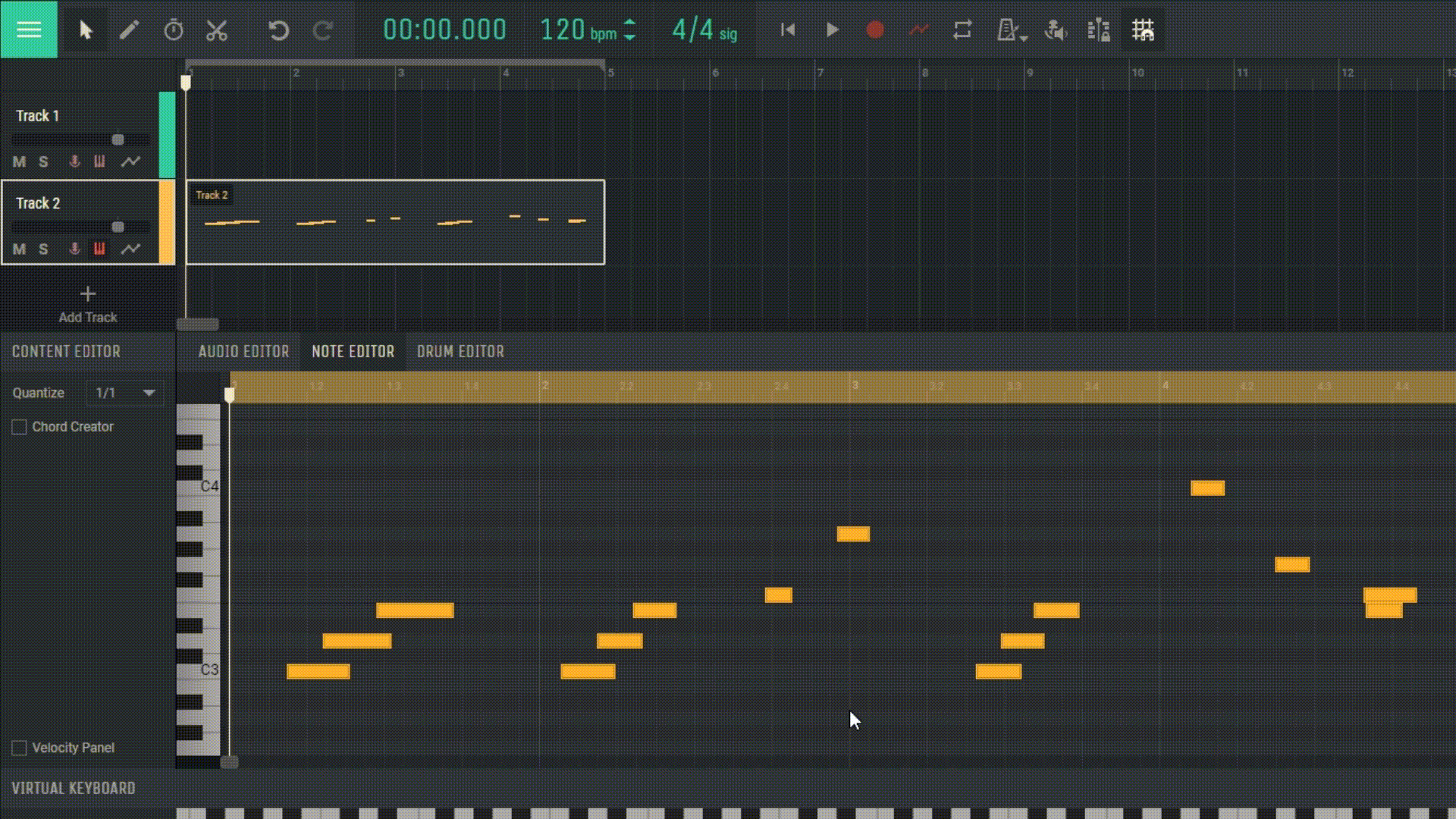1456x819 pixels.
Task: Expand the Quantize value dropdown
Action: pos(148,392)
